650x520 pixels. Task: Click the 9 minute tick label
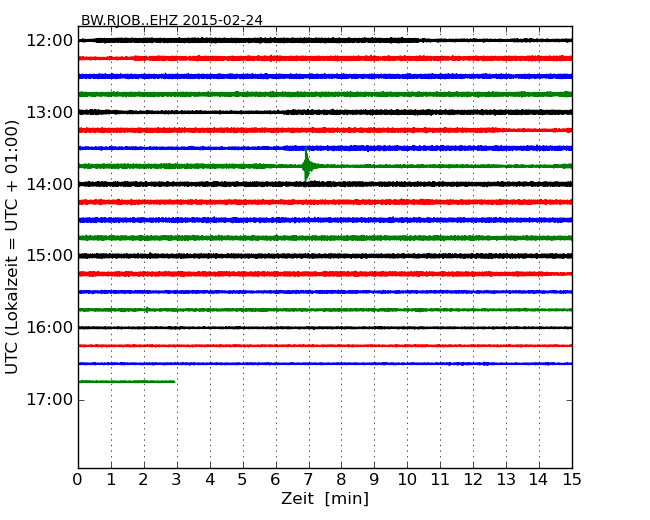(374, 480)
